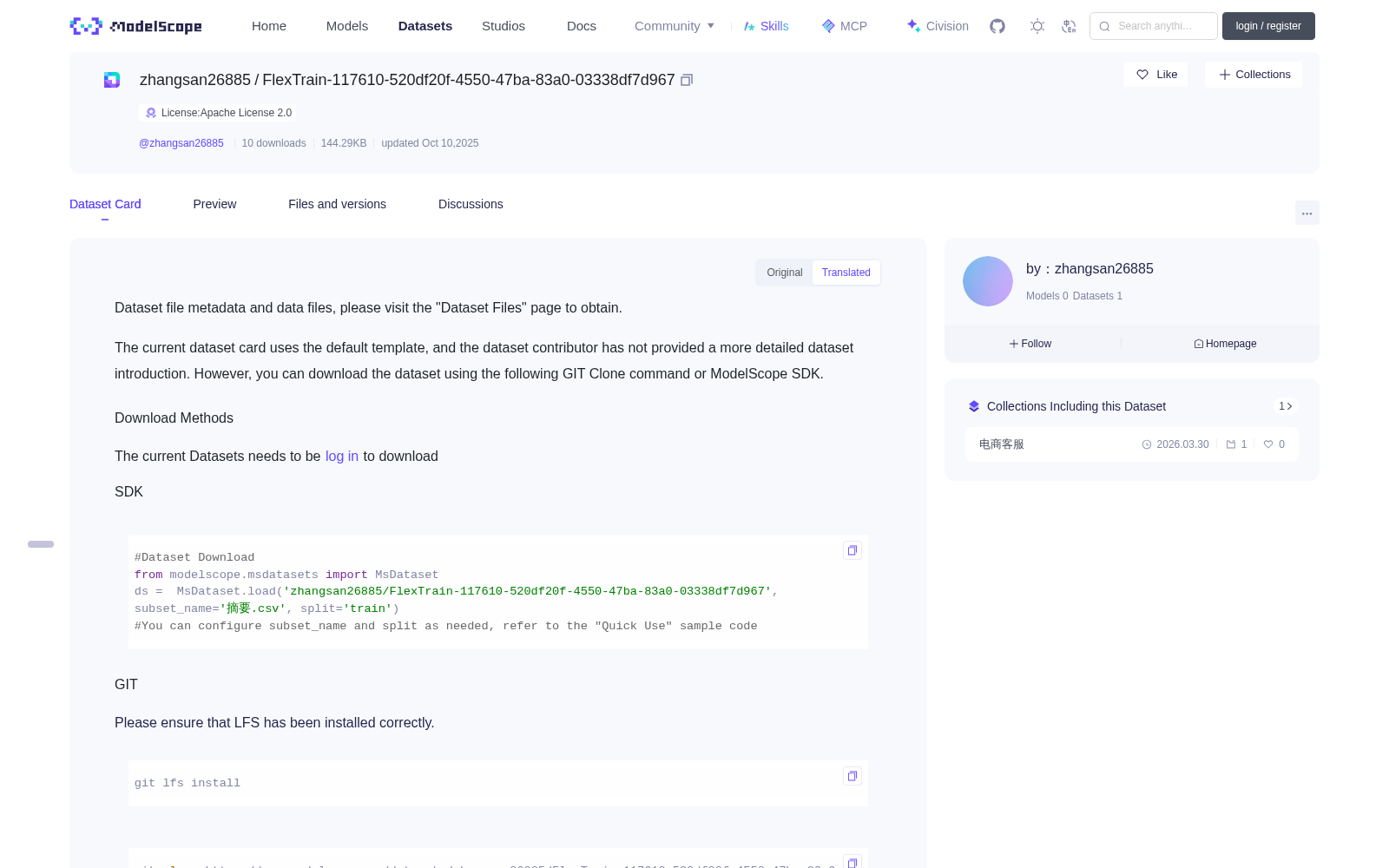This screenshot has height=868, width=1389.
Task: Click the language switch icon
Action: point(1069,26)
